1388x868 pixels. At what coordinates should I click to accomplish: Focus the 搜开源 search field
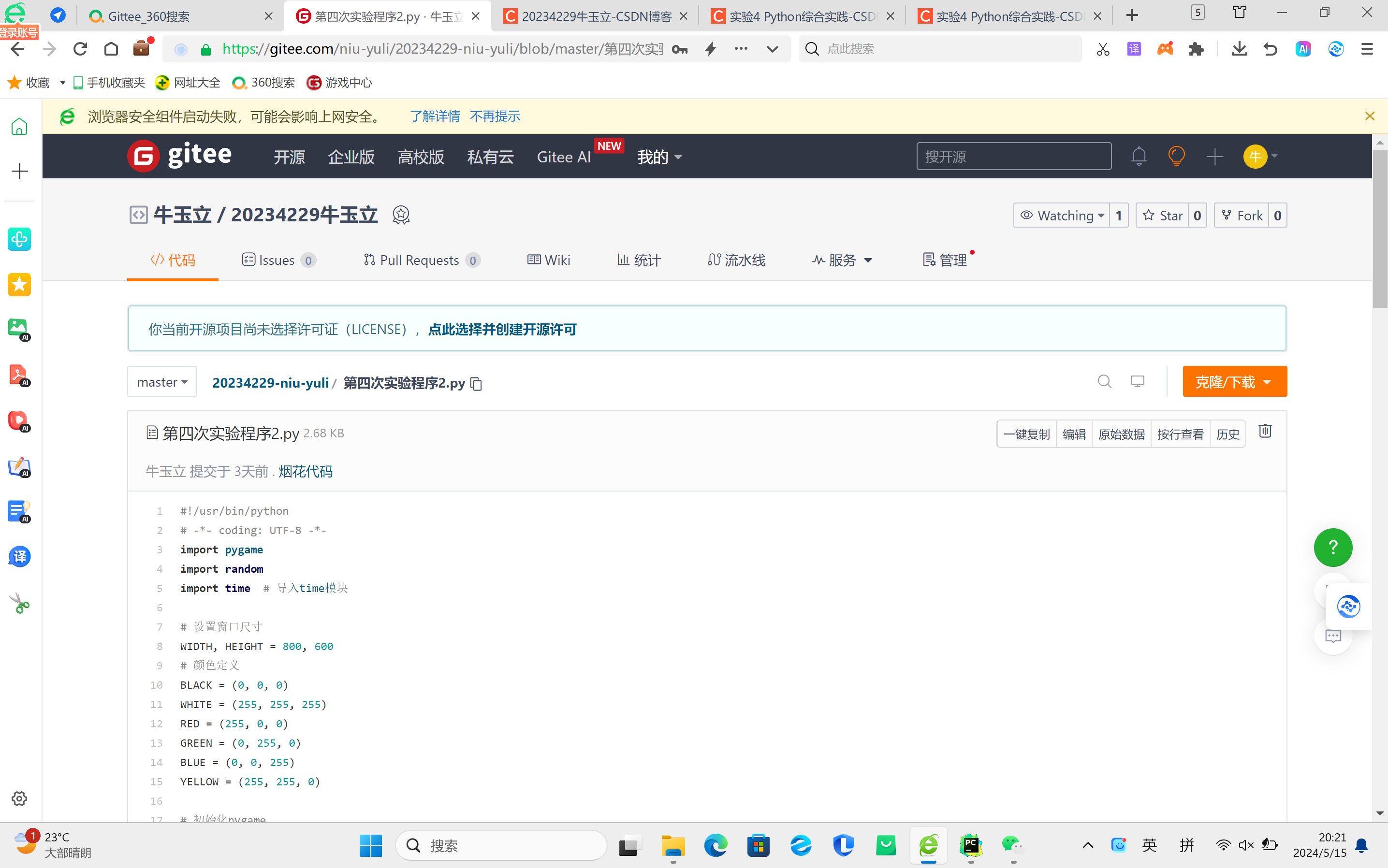click(x=1014, y=156)
